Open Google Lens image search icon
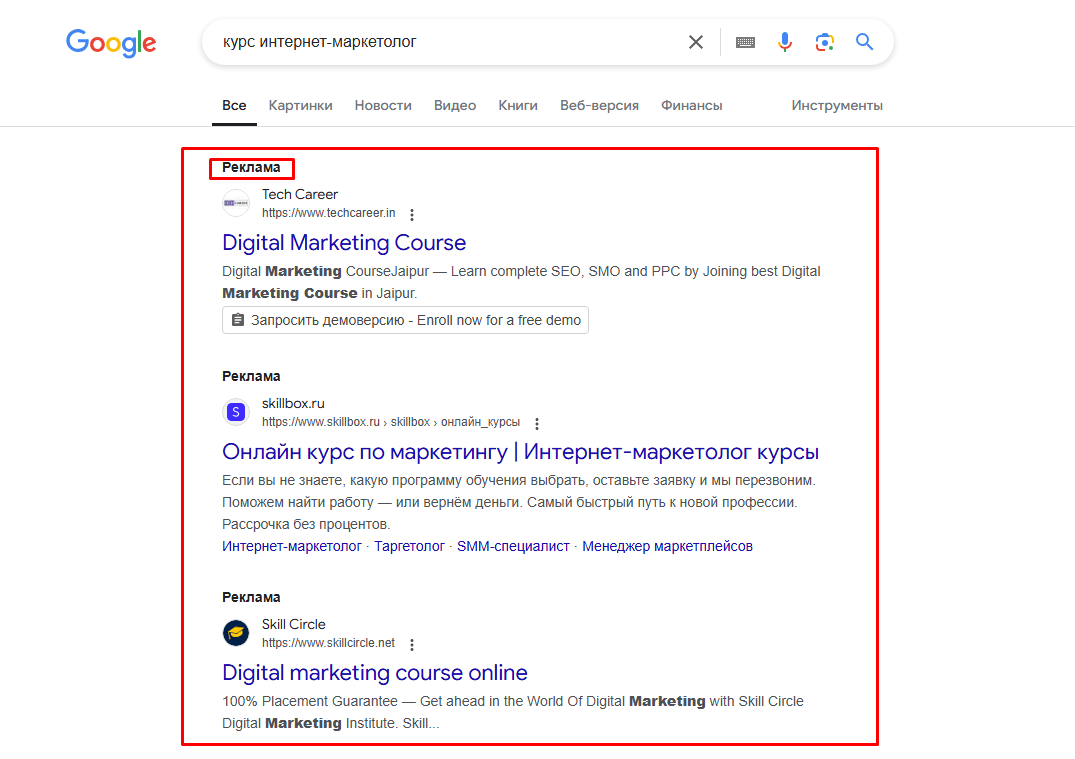The width and height of the screenshot is (1075, 759). pos(824,42)
